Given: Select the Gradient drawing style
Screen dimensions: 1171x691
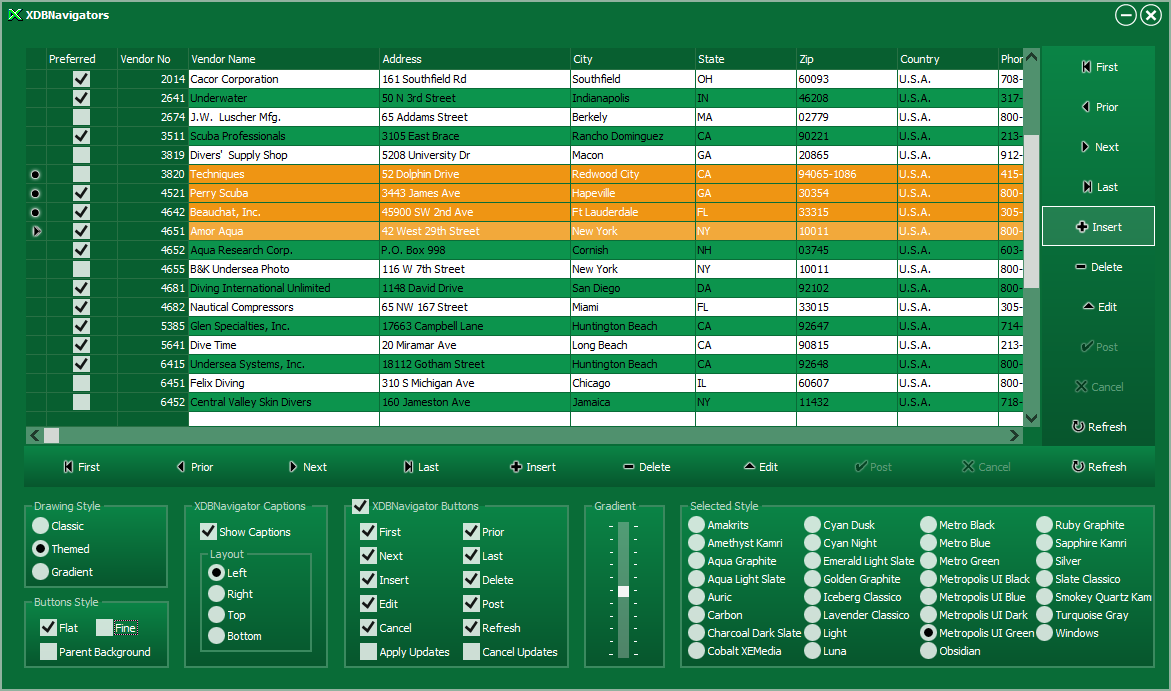Looking at the screenshot, I should [41, 572].
